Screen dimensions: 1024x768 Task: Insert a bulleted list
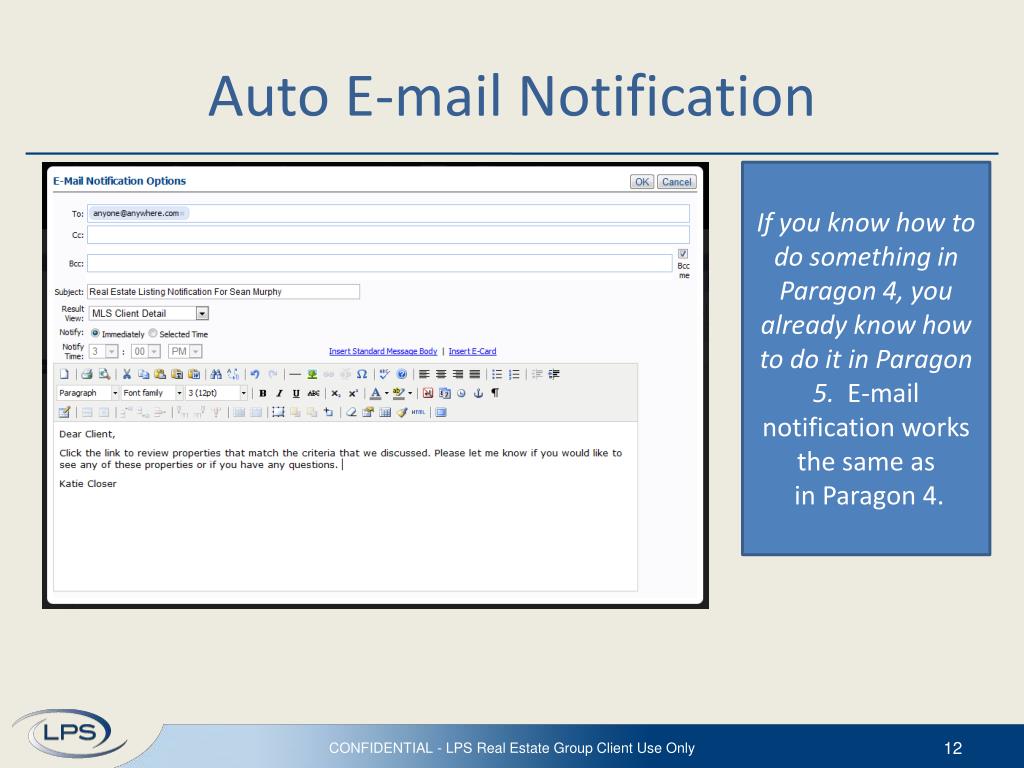pos(497,374)
